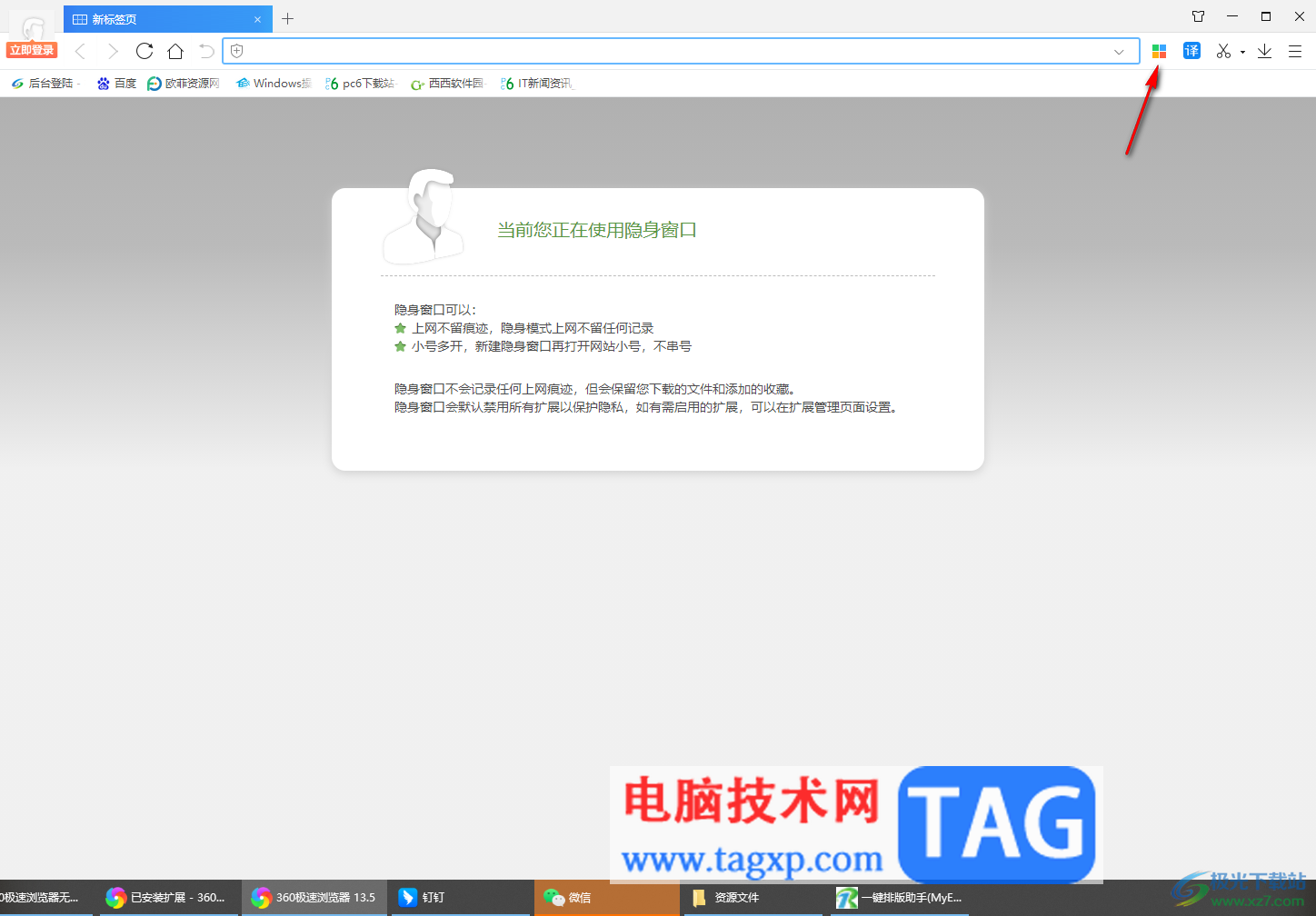Expand the address bar dropdown arrow
This screenshot has width=1316, height=916.
[1119, 52]
